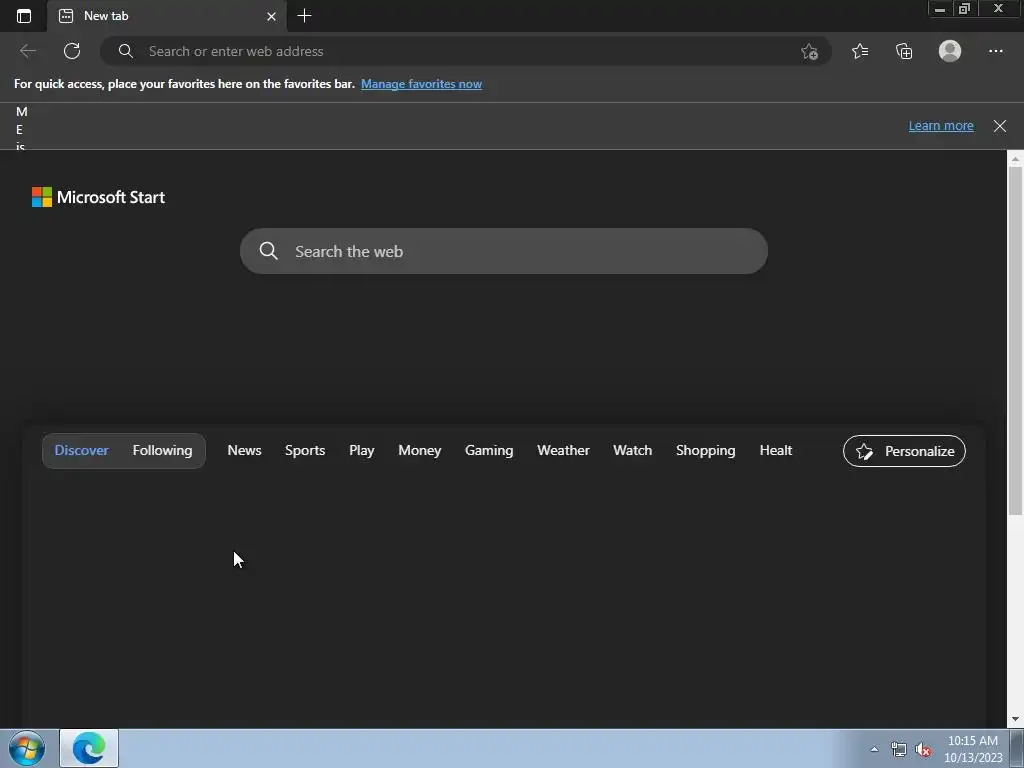Open Settings and more menu
This screenshot has width=1024, height=768.
pyautogui.click(x=995, y=51)
